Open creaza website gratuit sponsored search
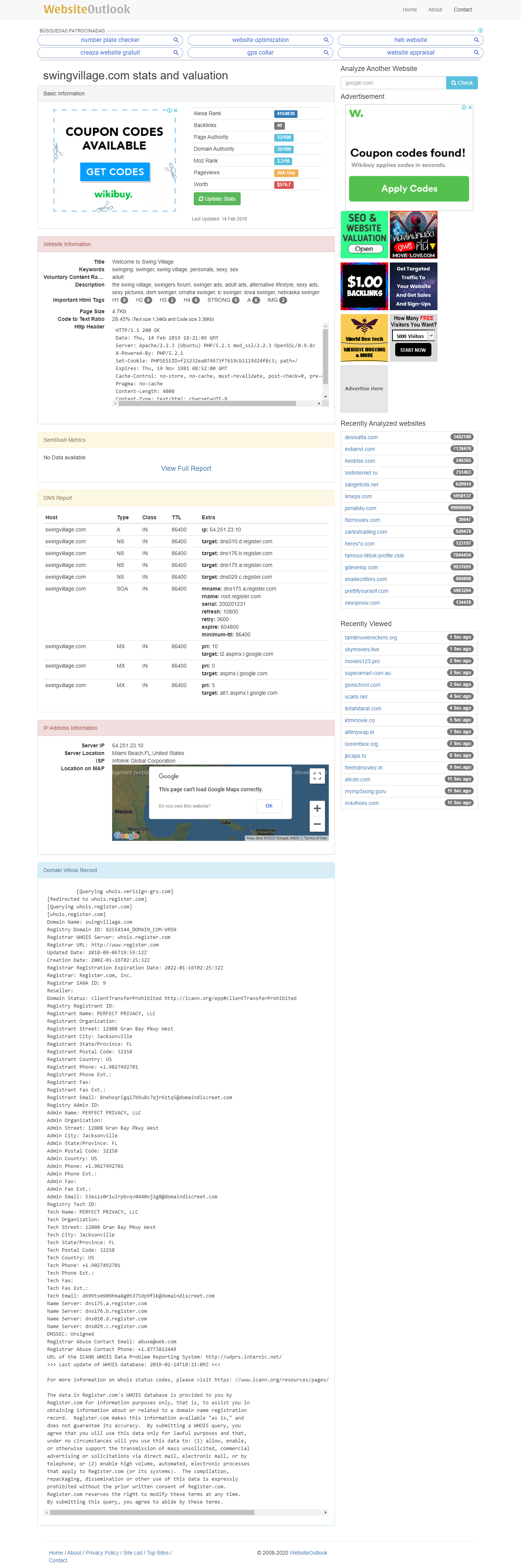Viewport: 521px width, 1568px height. 110,53
